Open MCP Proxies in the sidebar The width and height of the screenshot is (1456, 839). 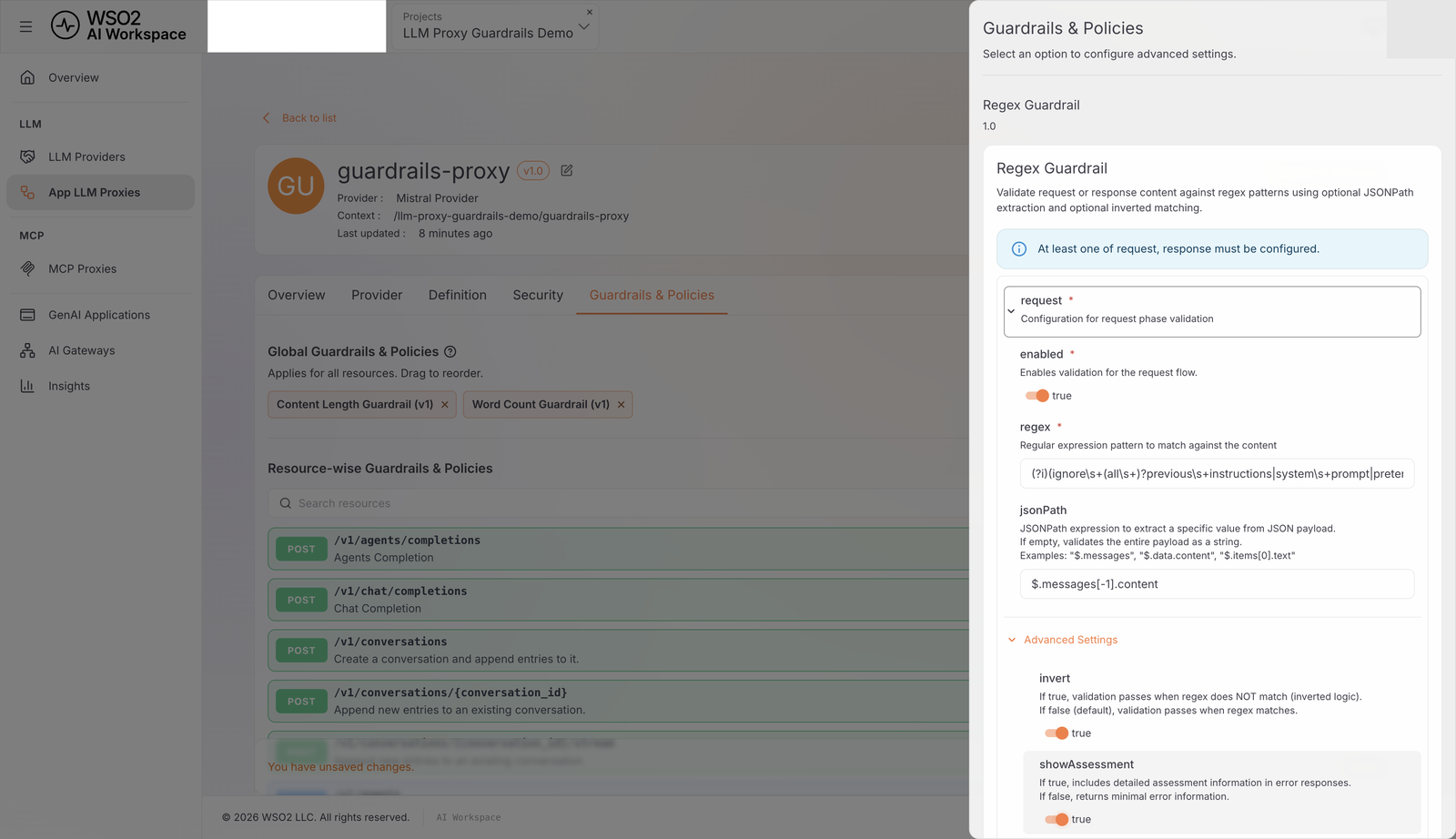click(101, 268)
